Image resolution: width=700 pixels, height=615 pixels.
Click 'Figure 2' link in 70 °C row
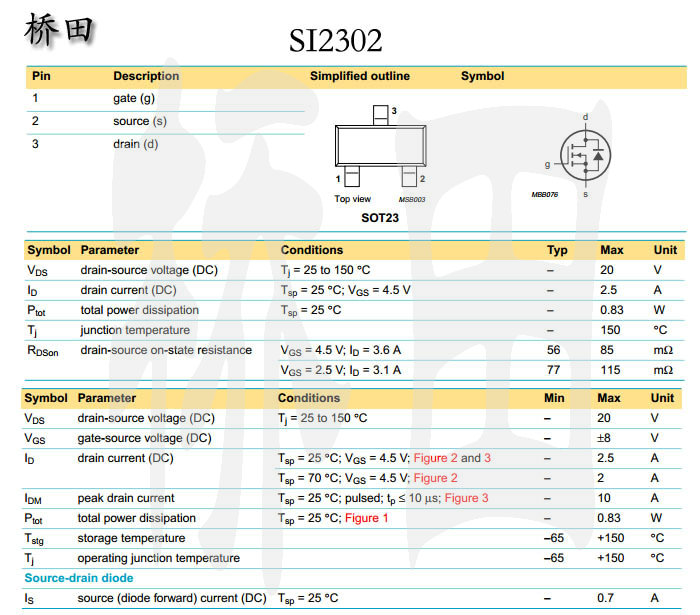[436, 478]
